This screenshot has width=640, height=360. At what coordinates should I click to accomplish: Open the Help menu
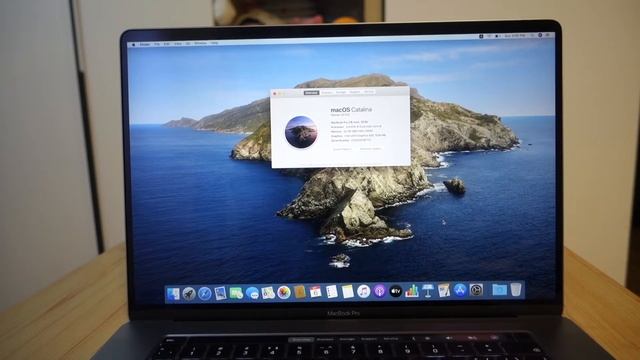click(x=214, y=43)
